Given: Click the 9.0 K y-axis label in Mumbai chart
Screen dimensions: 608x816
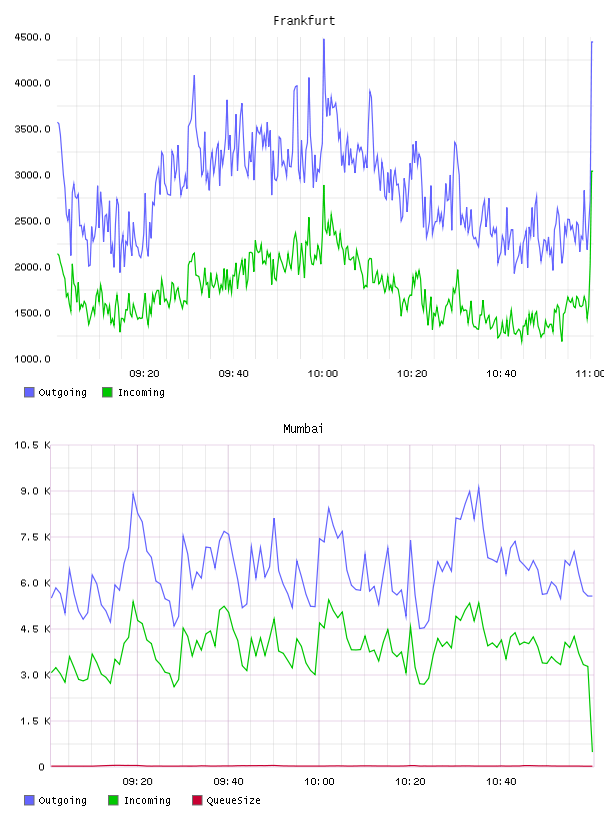Looking at the screenshot, I should [35, 491].
